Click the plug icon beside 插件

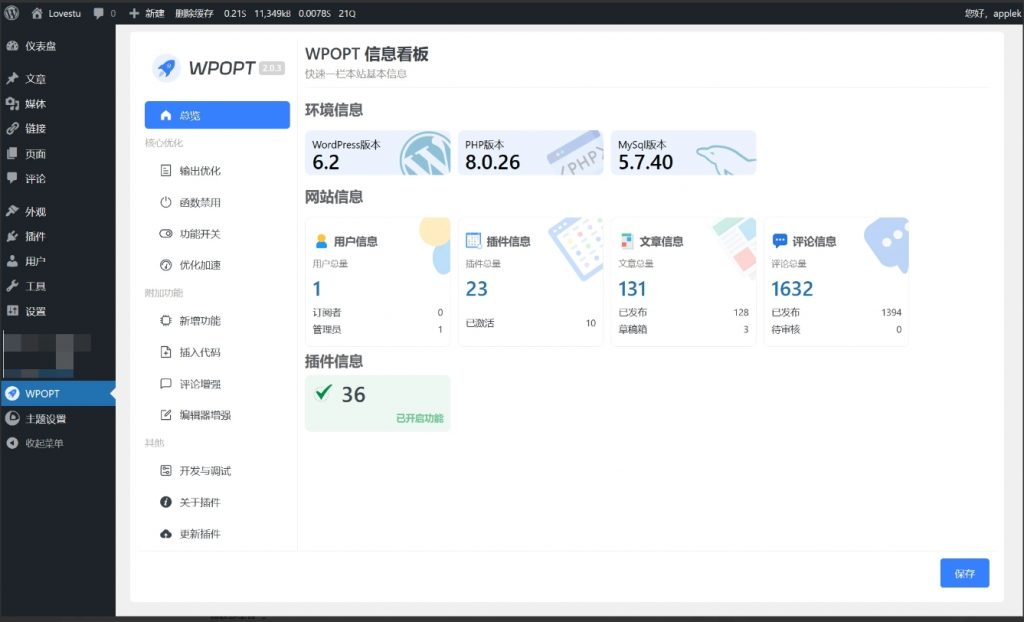click(x=12, y=237)
